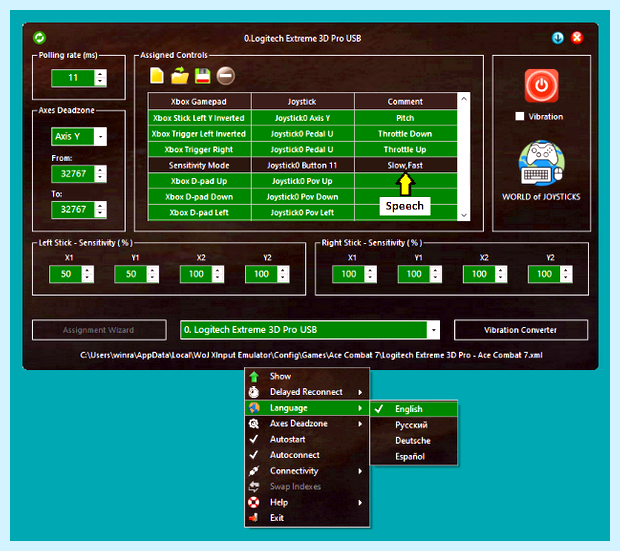This screenshot has width=620, height=551.
Task: Open the Axis Y deadzone dropdown
Action: pyautogui.click(x=100, y=136)
